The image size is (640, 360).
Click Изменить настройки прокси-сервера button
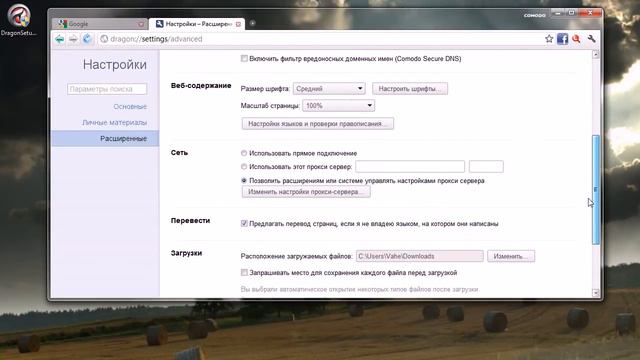click(x=306, y=192)
